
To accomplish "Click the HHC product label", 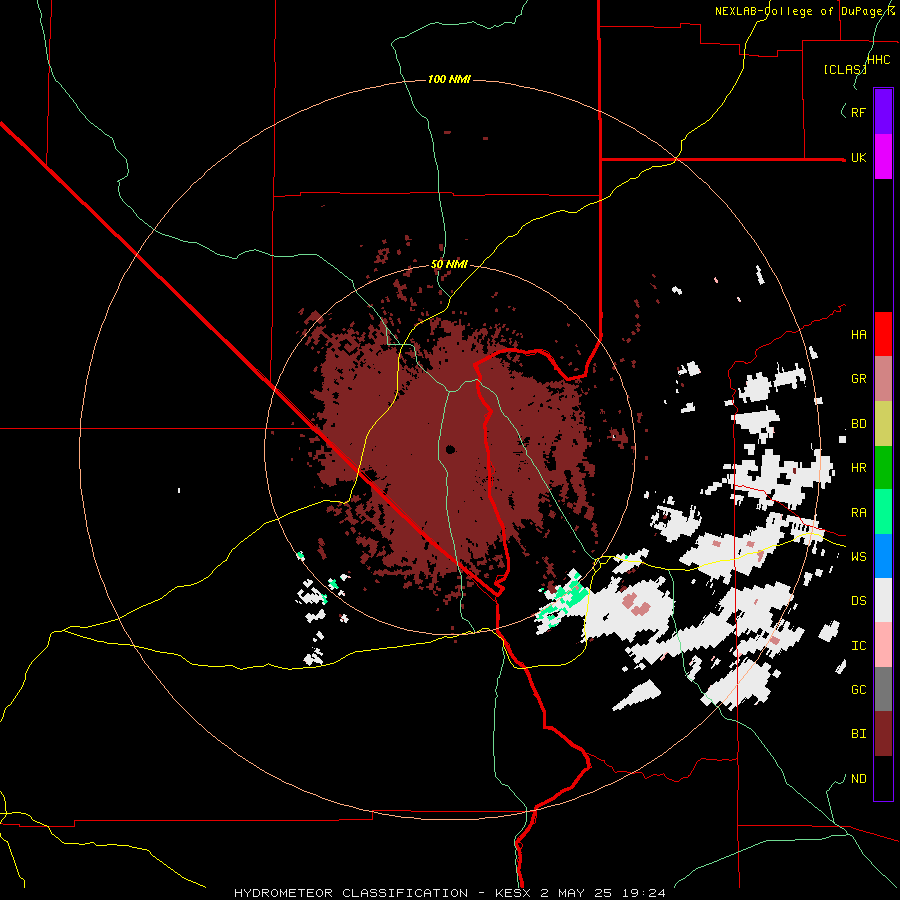I will tap(878, 60).
